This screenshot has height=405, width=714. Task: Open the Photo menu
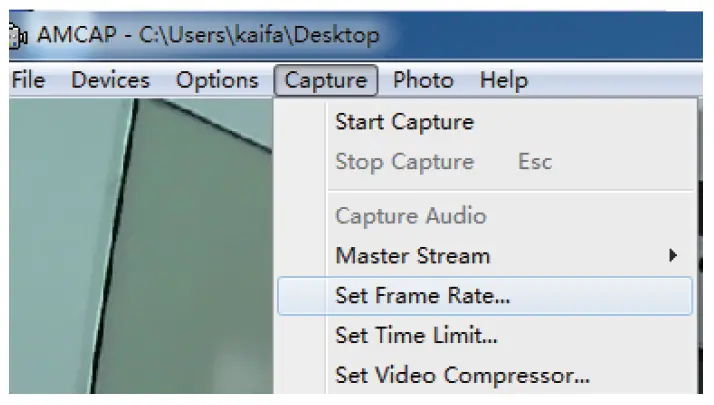[423, 81]
